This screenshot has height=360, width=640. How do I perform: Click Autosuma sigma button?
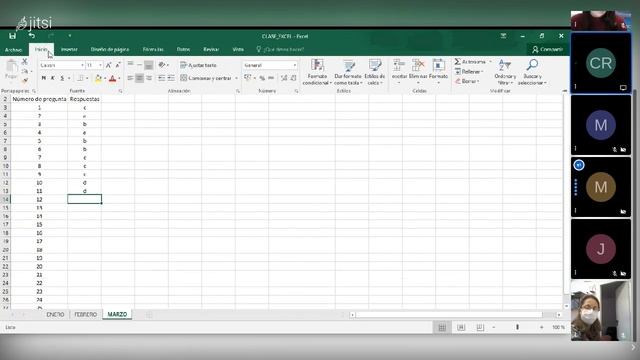tap(470, 62)
